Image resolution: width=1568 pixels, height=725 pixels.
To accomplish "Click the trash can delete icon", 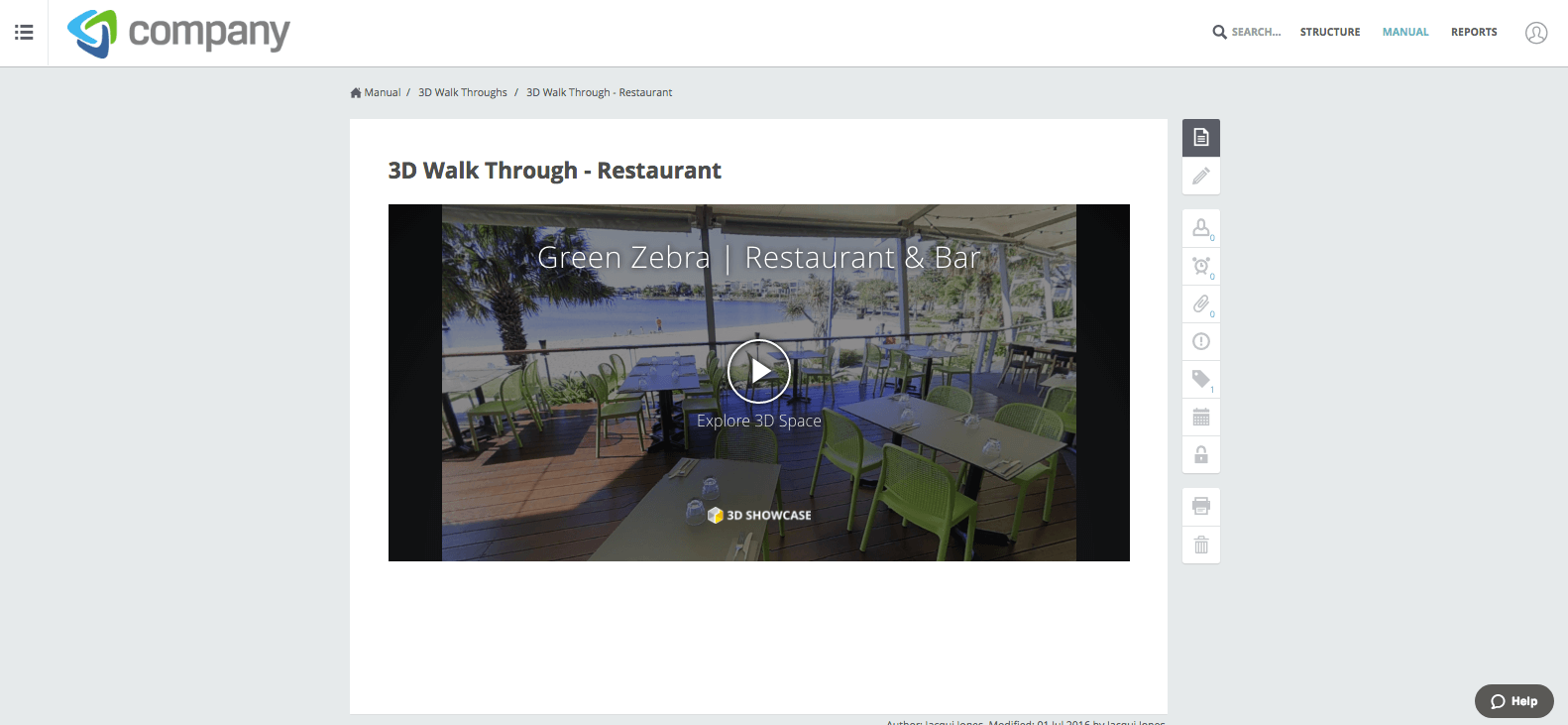I will 1201,544.
